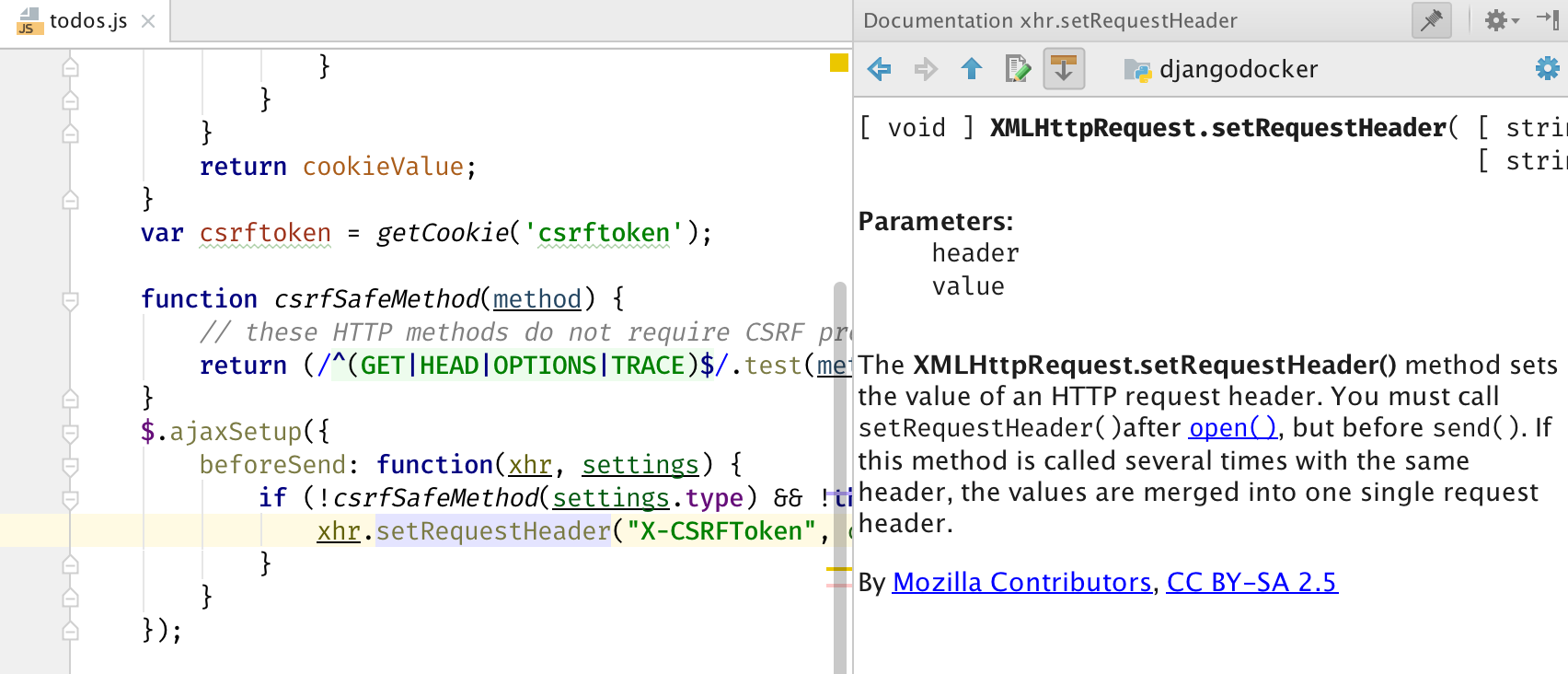Screen dimensions: 1568x674
Task: Click the edit source pencil icon
Action: coord(1018,69)
